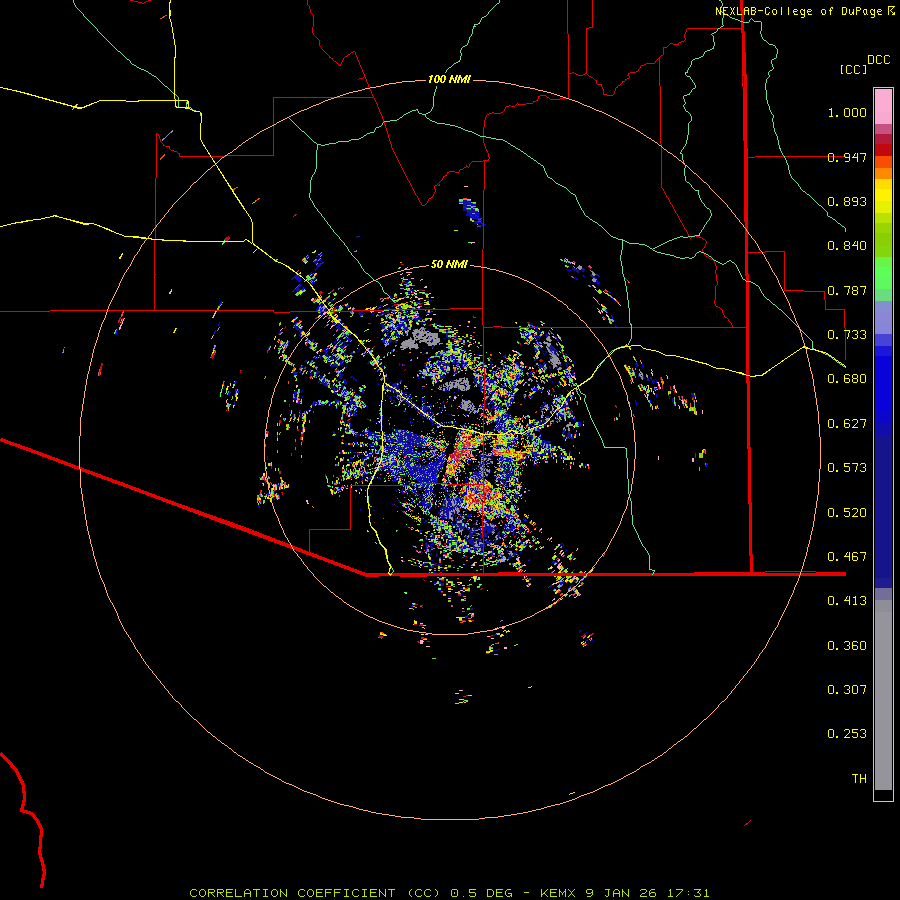900x900 pixels.
Task: Click the 0.947 color scale value
Action: pyautogui.click(x=847, y=157)
